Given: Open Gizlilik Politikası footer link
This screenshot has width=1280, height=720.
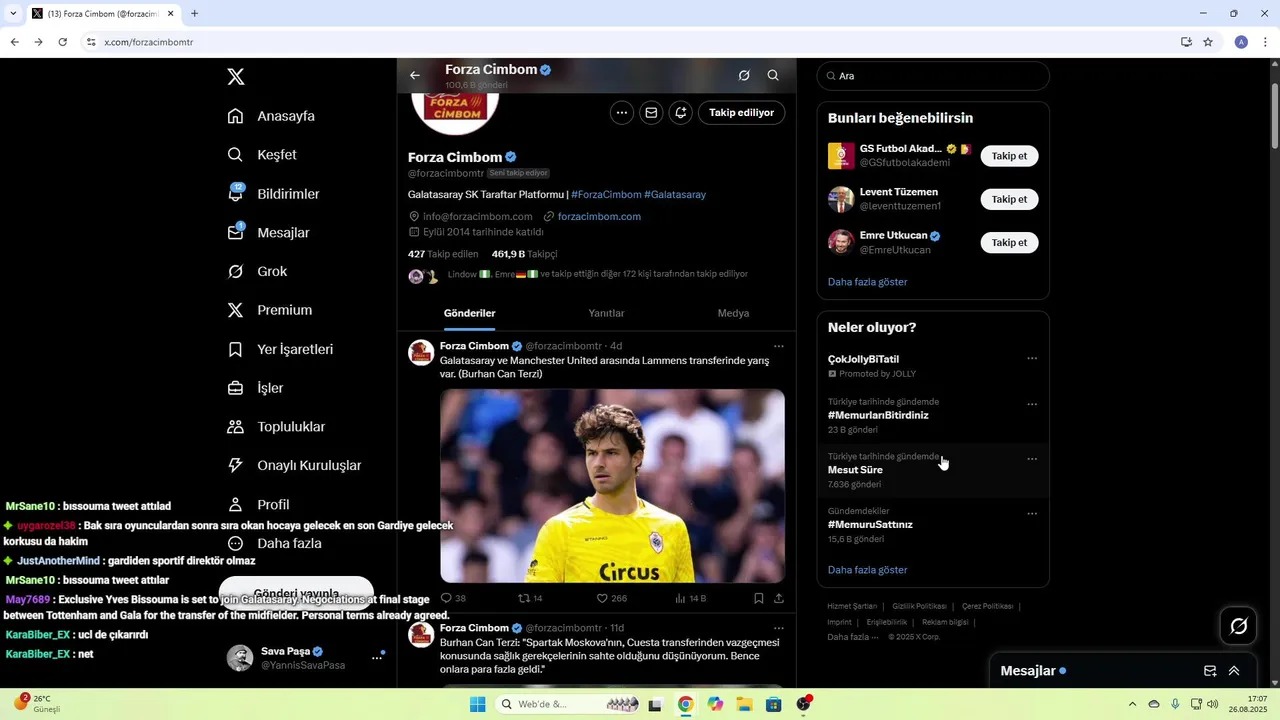Looking at the screenshot, I should pos(919,606).
